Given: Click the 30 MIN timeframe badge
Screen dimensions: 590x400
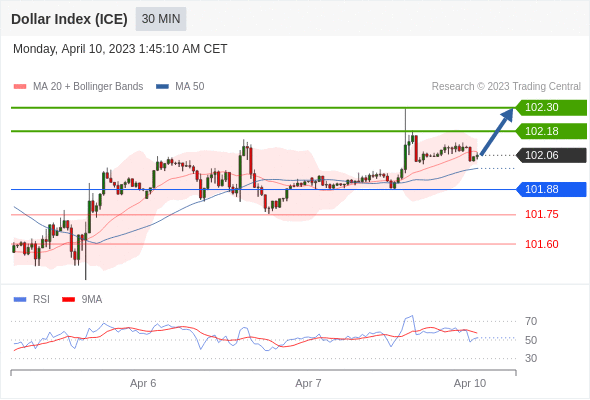Looking at the screenshot, I should click(x=161, y=19).
